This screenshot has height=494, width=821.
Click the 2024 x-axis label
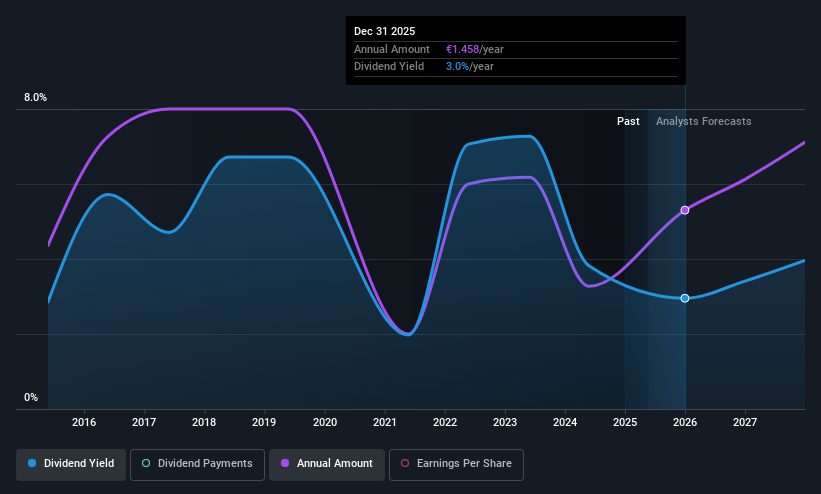565,422
